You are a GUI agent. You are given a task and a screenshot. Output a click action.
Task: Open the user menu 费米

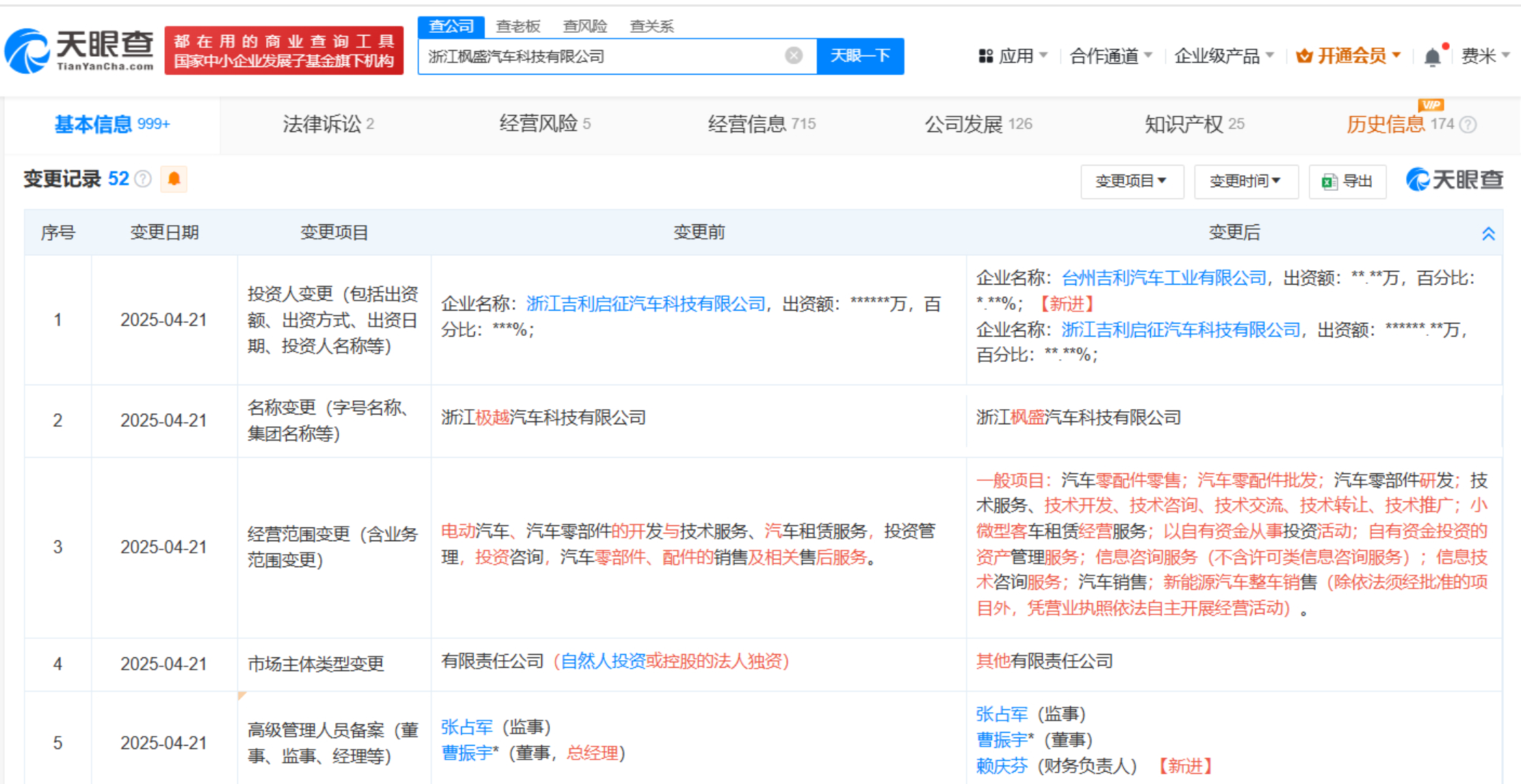tap(1485, 56)
